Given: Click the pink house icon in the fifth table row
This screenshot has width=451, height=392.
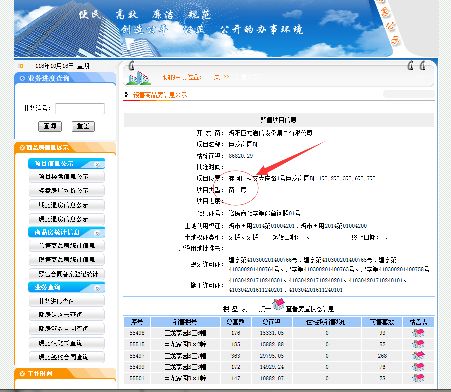Looking at the screenshot, I should click(x=418, y=378).
